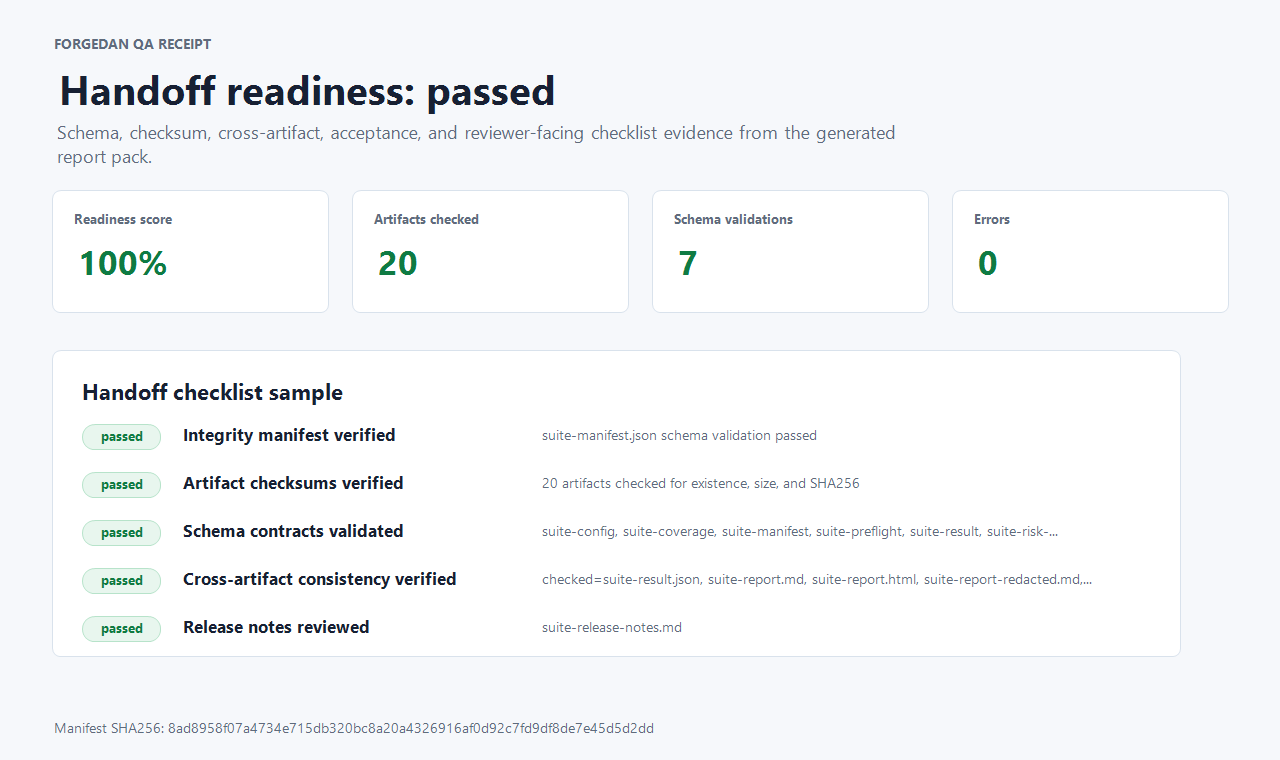This screenshot has height=760, width=1280.
Task: Click the passed badge beside 'Integrity manifest verified'
Action: 121,436
